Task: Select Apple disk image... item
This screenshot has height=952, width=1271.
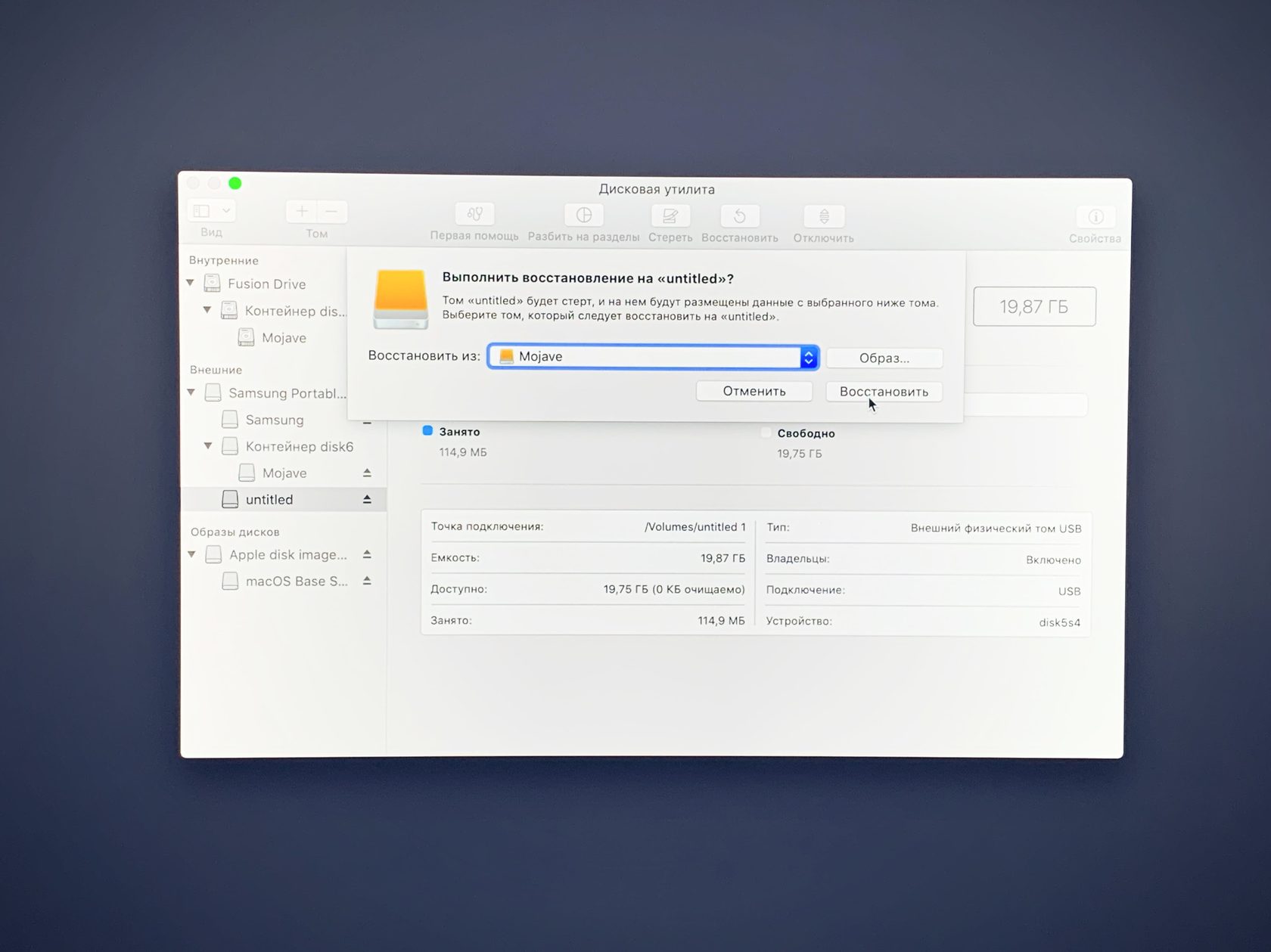Action: point(288,554)
